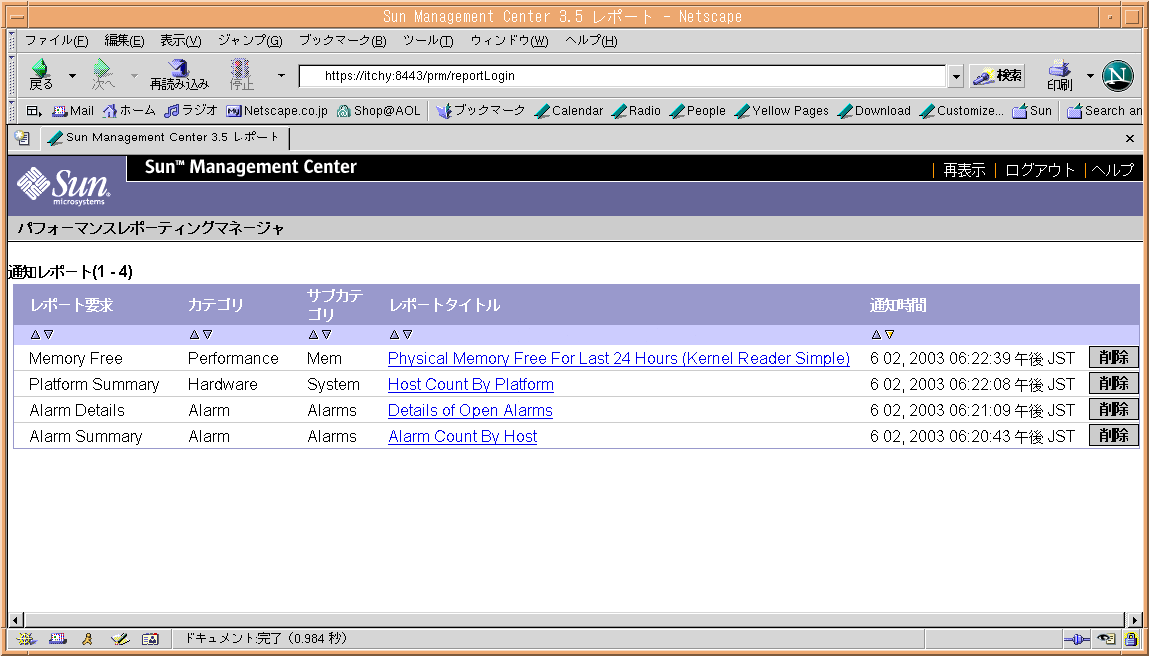Delete the Memory Free report row
This screenshot has width=1149, height=656.
point(1113,358)
